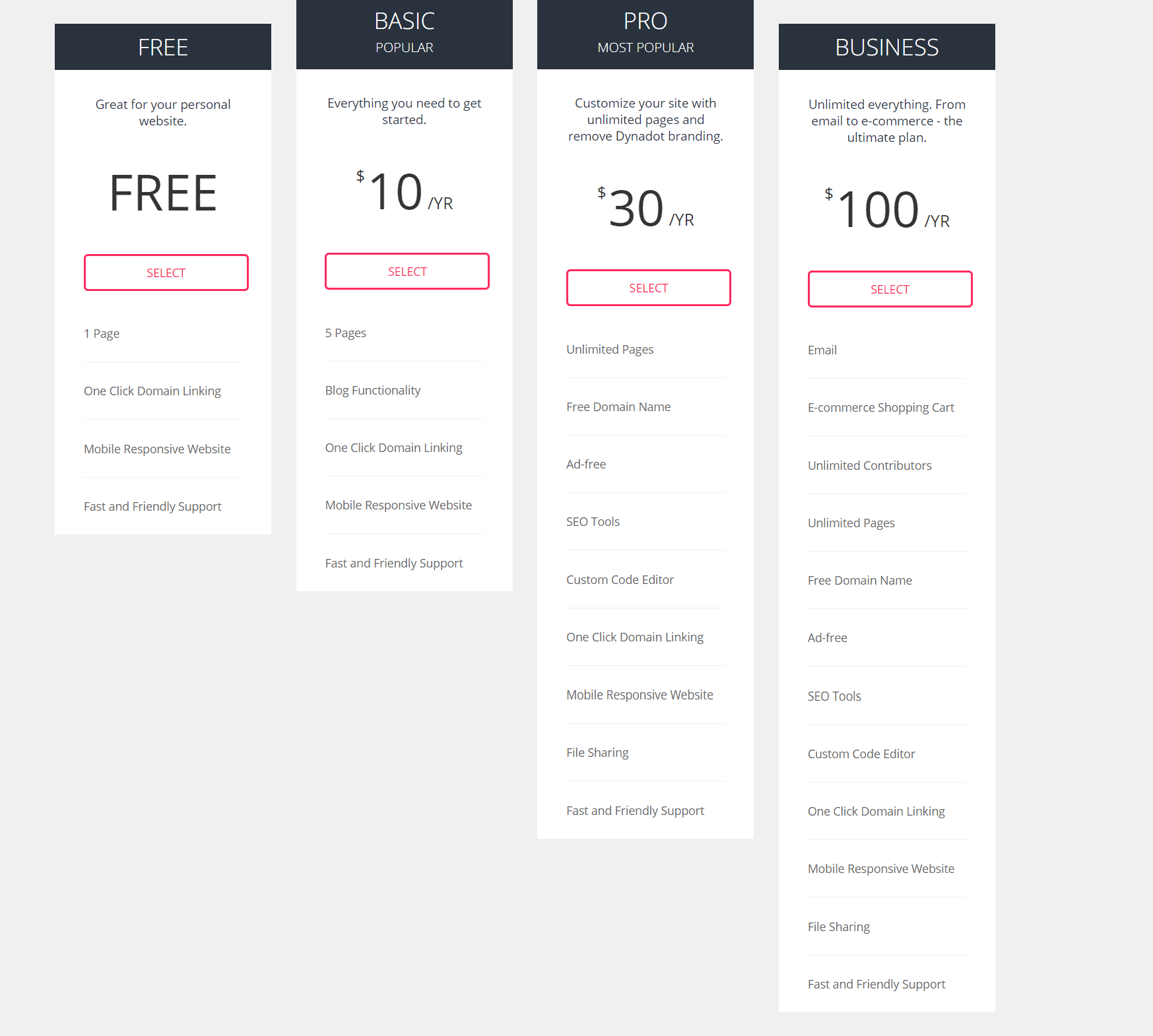Image resolution: width=1153 pixels, height=1036 pixels.
Task: Click 'Mobile Responsive Website' in Business plan
Action: (881, 868)
